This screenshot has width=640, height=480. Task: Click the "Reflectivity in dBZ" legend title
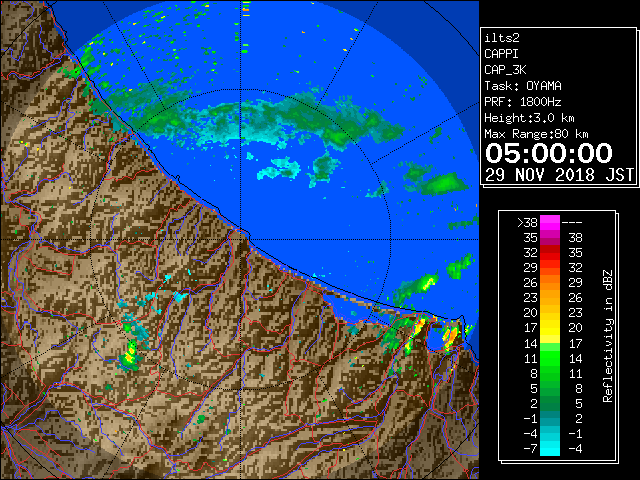(608, 336)
